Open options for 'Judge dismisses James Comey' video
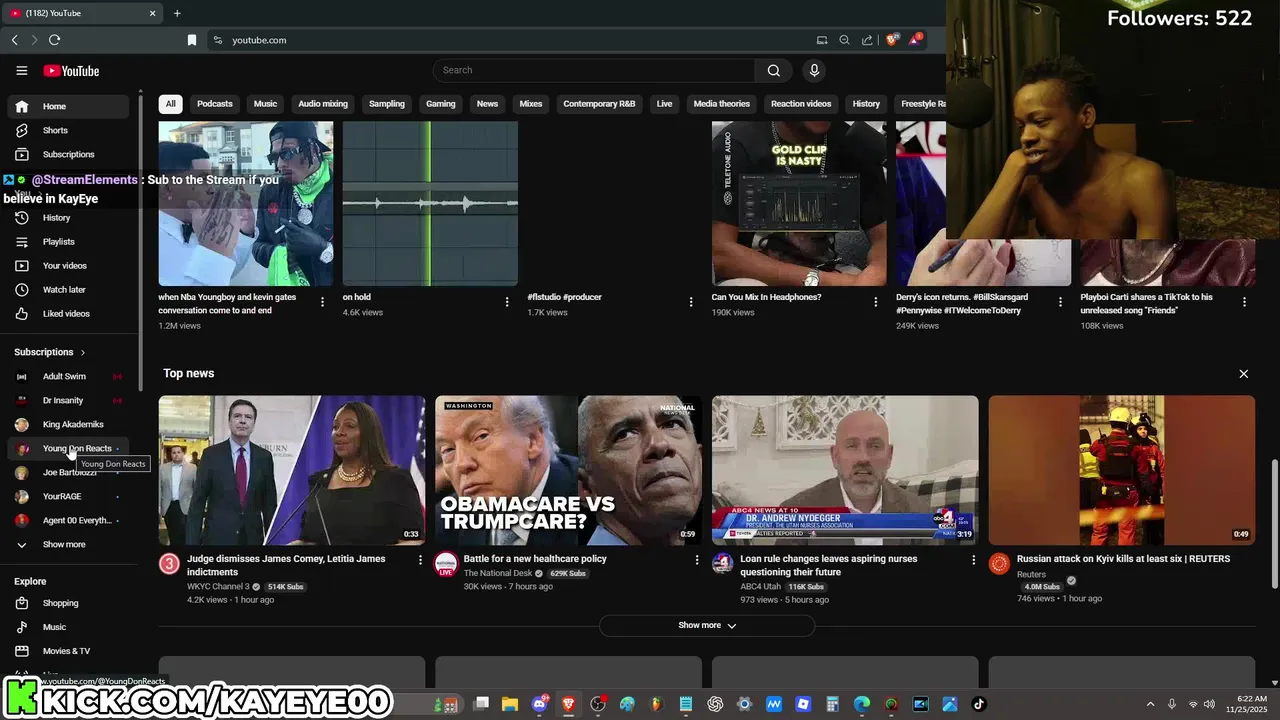 point(420,560)
